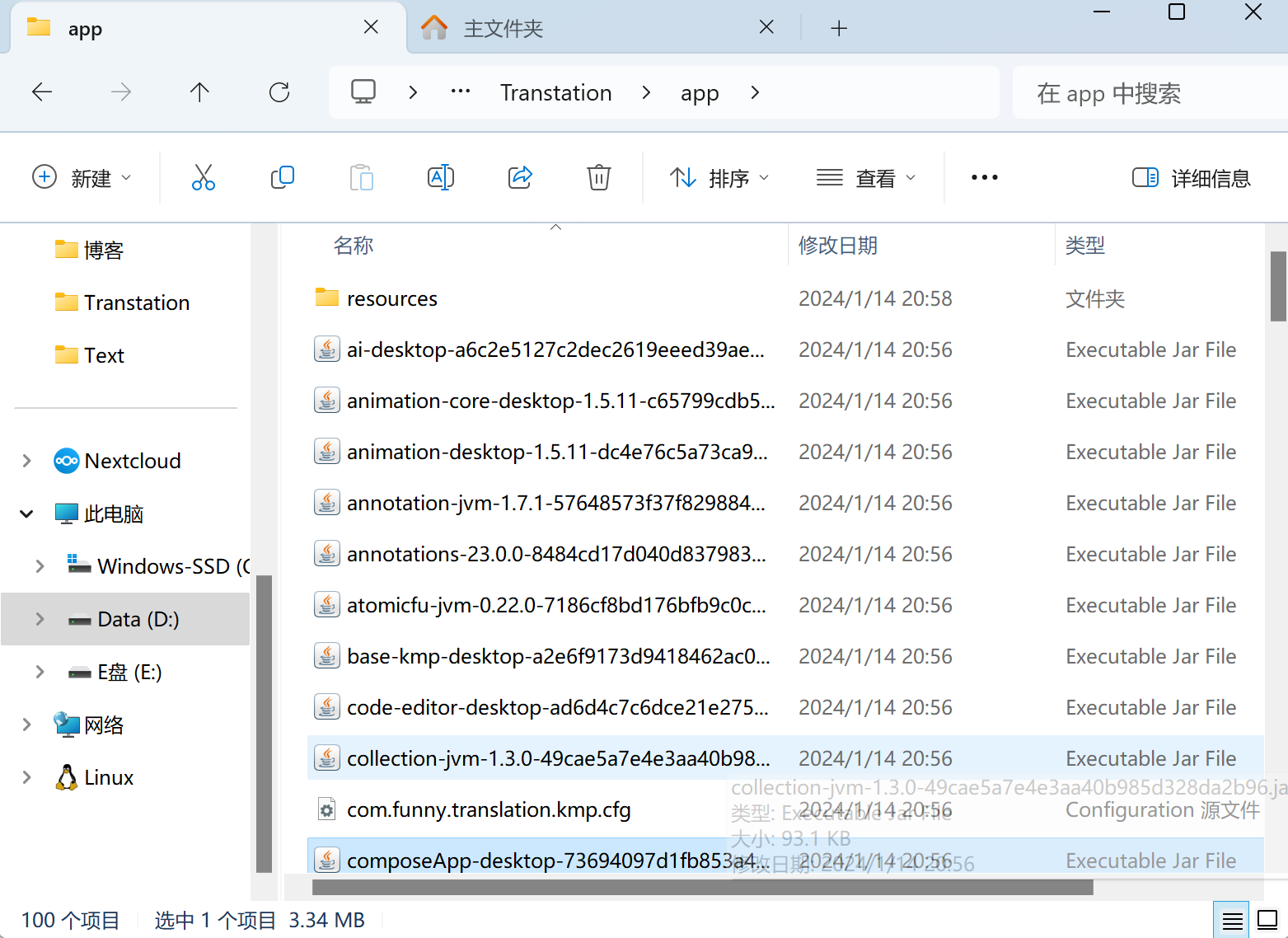Screen dimensions: 1288x938
Task: Expand the E盘 (E:) drive node
Action: tap(40, 672)
